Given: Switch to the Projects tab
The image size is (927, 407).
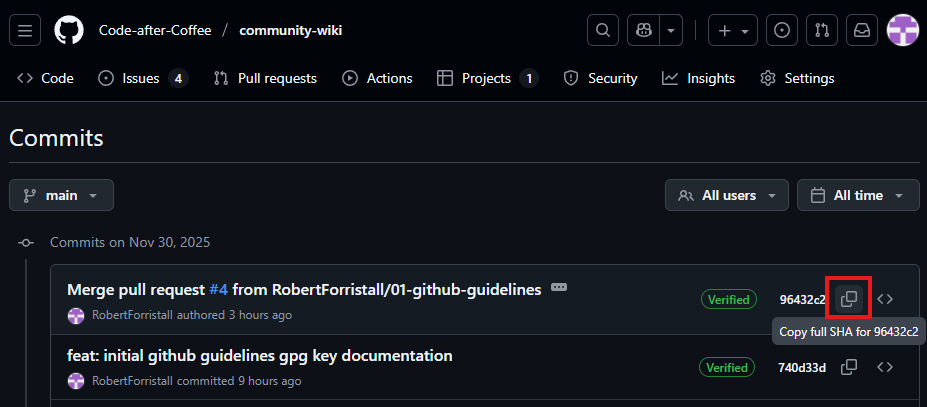Looking at the screenshot, I should 487,78.
